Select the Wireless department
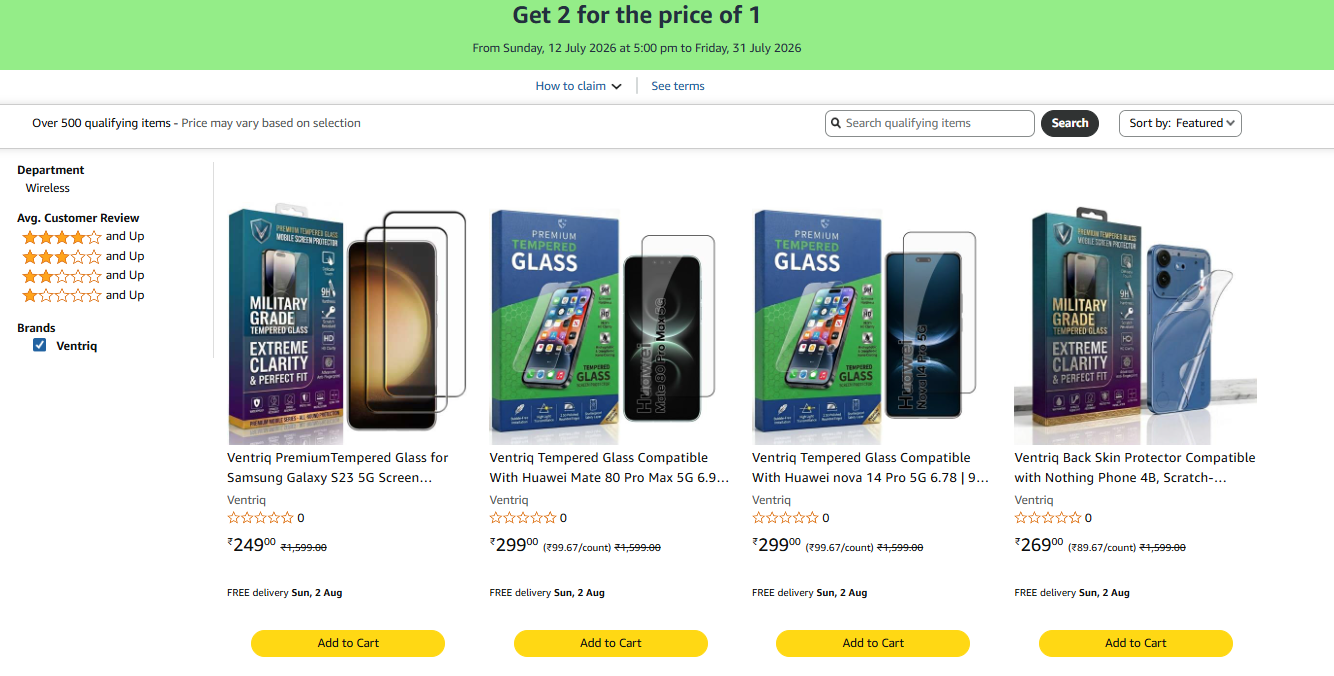Image resolution: width=1334 pixels, height=676 pixels. 48,188
